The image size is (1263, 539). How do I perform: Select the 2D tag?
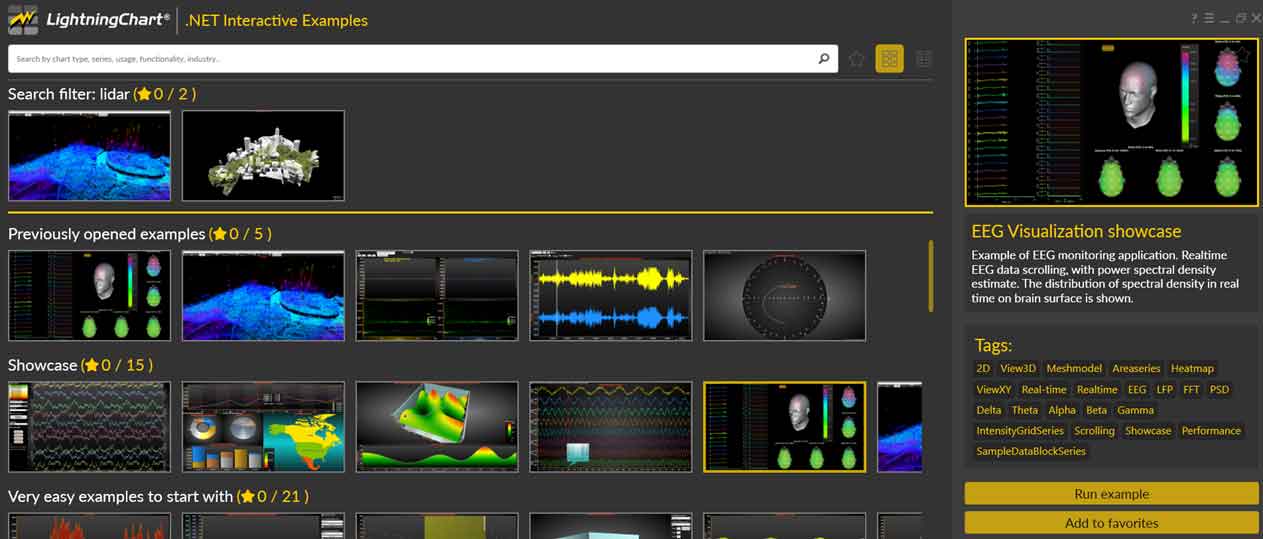point(983,368)
